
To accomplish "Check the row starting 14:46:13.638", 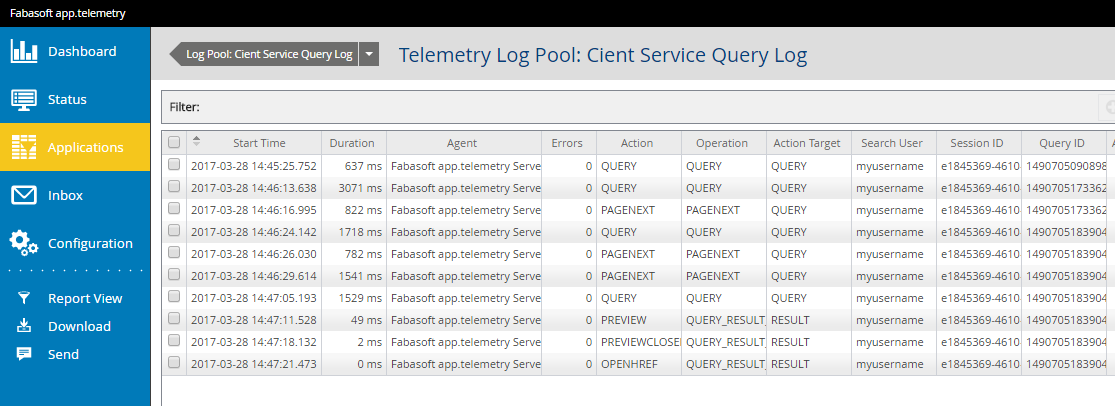I will tap(174, 187).
